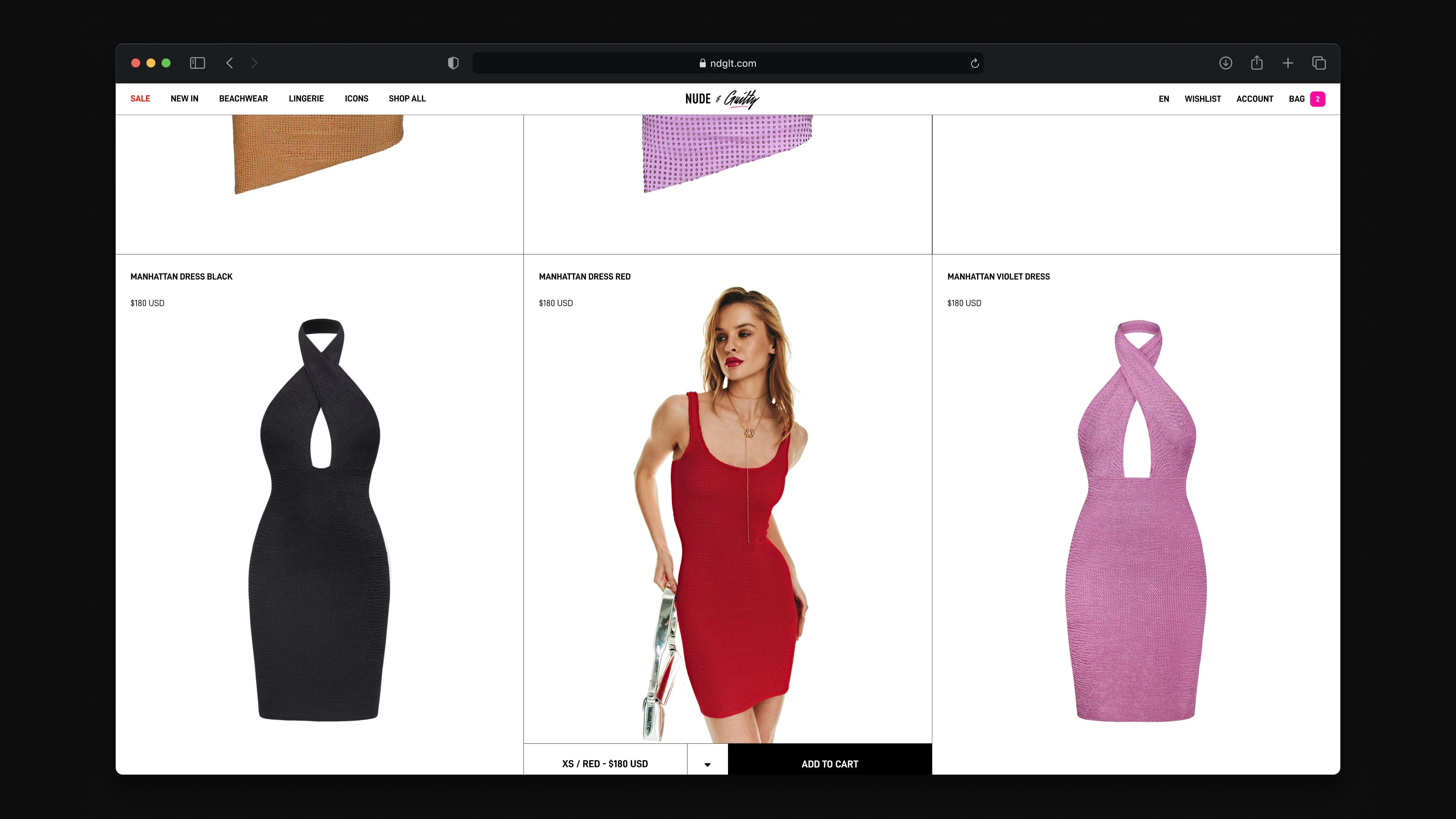
Task: Go back with the browser back arrow
Action: click(229, 63)
